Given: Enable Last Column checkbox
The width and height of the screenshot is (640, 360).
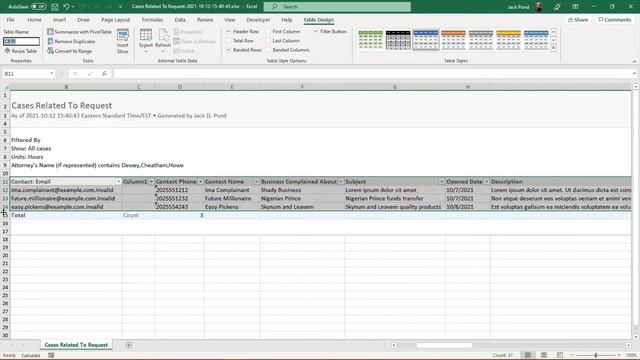Looking at the screenshot, I should click(268, 41).
